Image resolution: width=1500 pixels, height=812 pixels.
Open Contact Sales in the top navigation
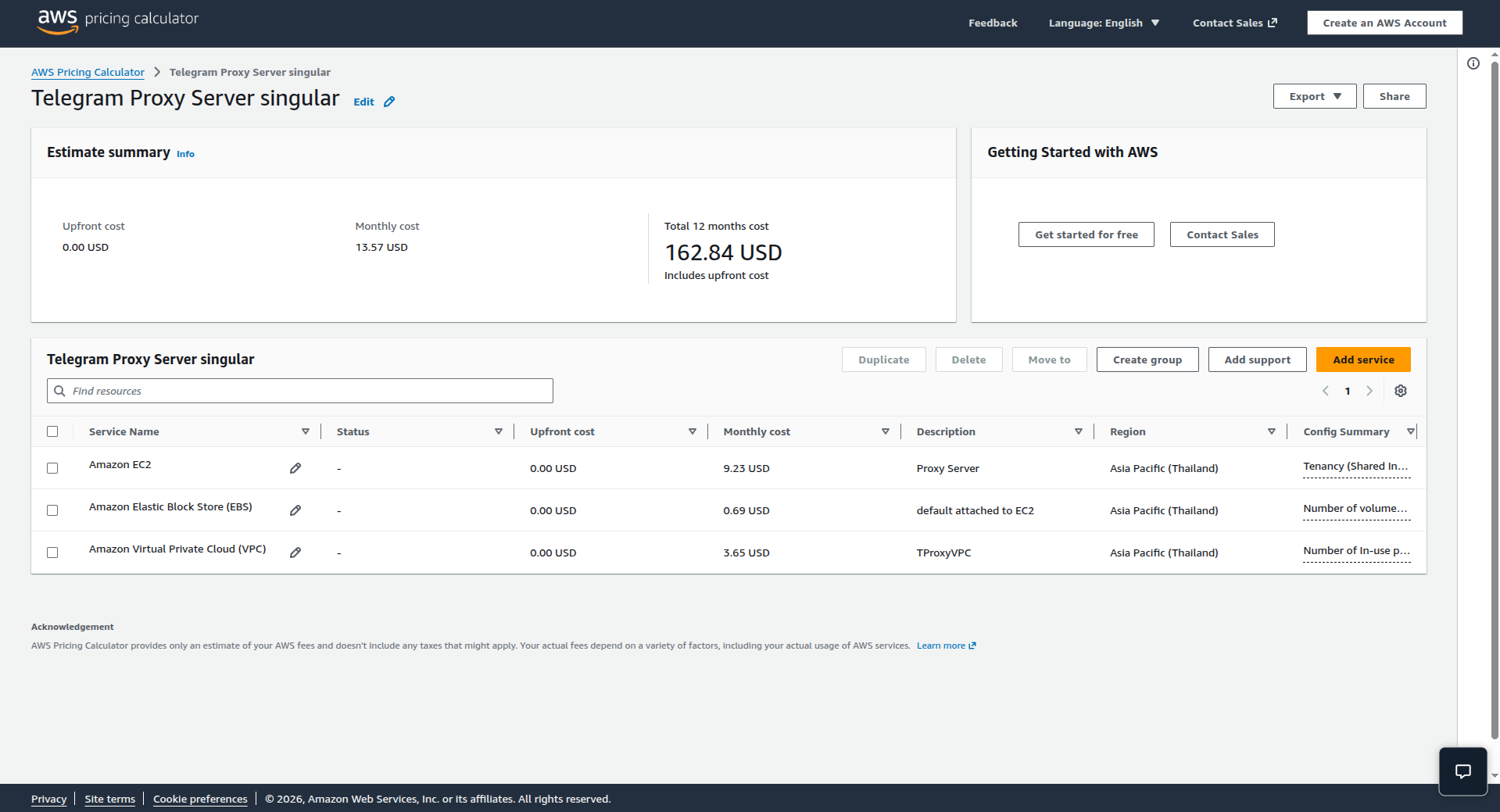1234,23
